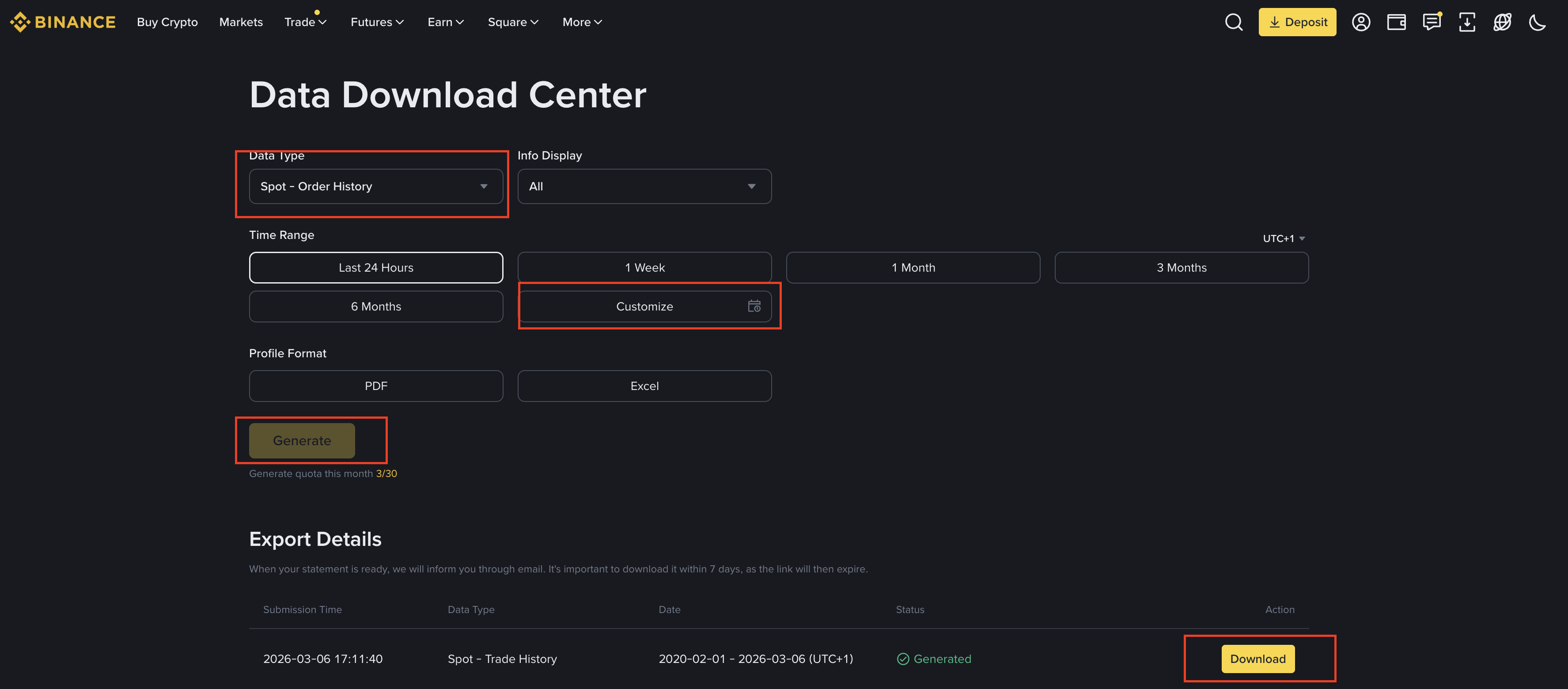Open the chat messages icon
This screenshot has height=689, width=1568.
1431,22
